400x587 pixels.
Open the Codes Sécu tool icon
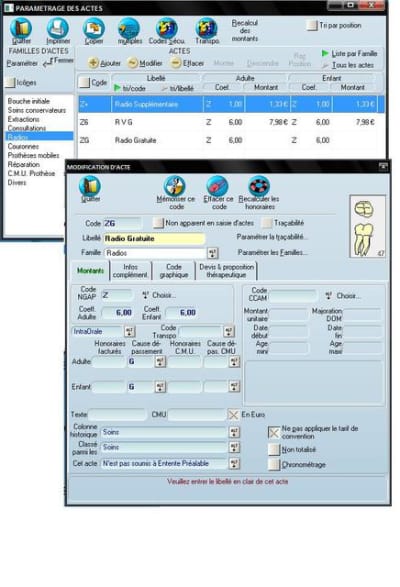pyautogui.click(x=166, y=28)
